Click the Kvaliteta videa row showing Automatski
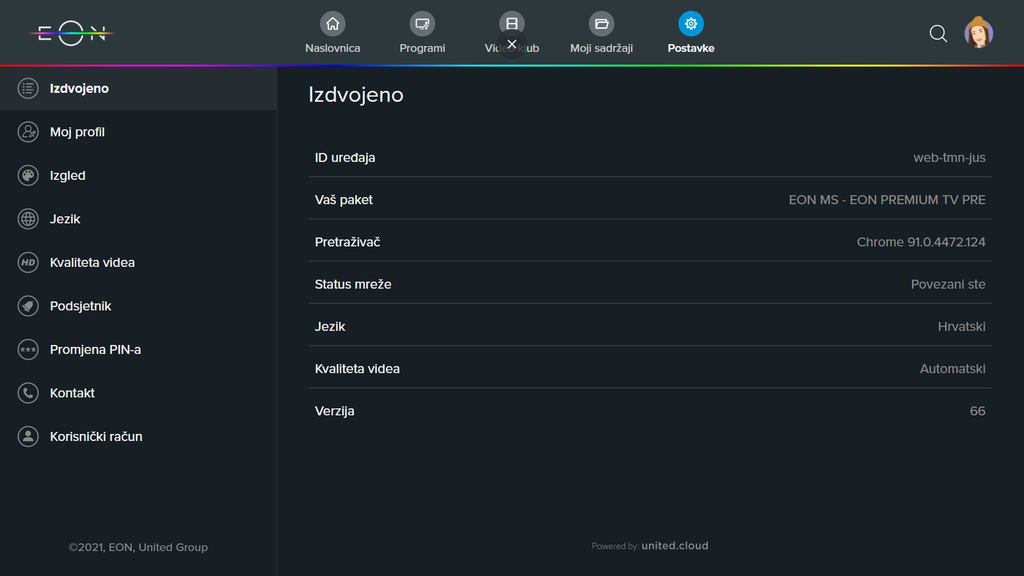The width and height of the screenshot is (1024, 576). point(650,368)
